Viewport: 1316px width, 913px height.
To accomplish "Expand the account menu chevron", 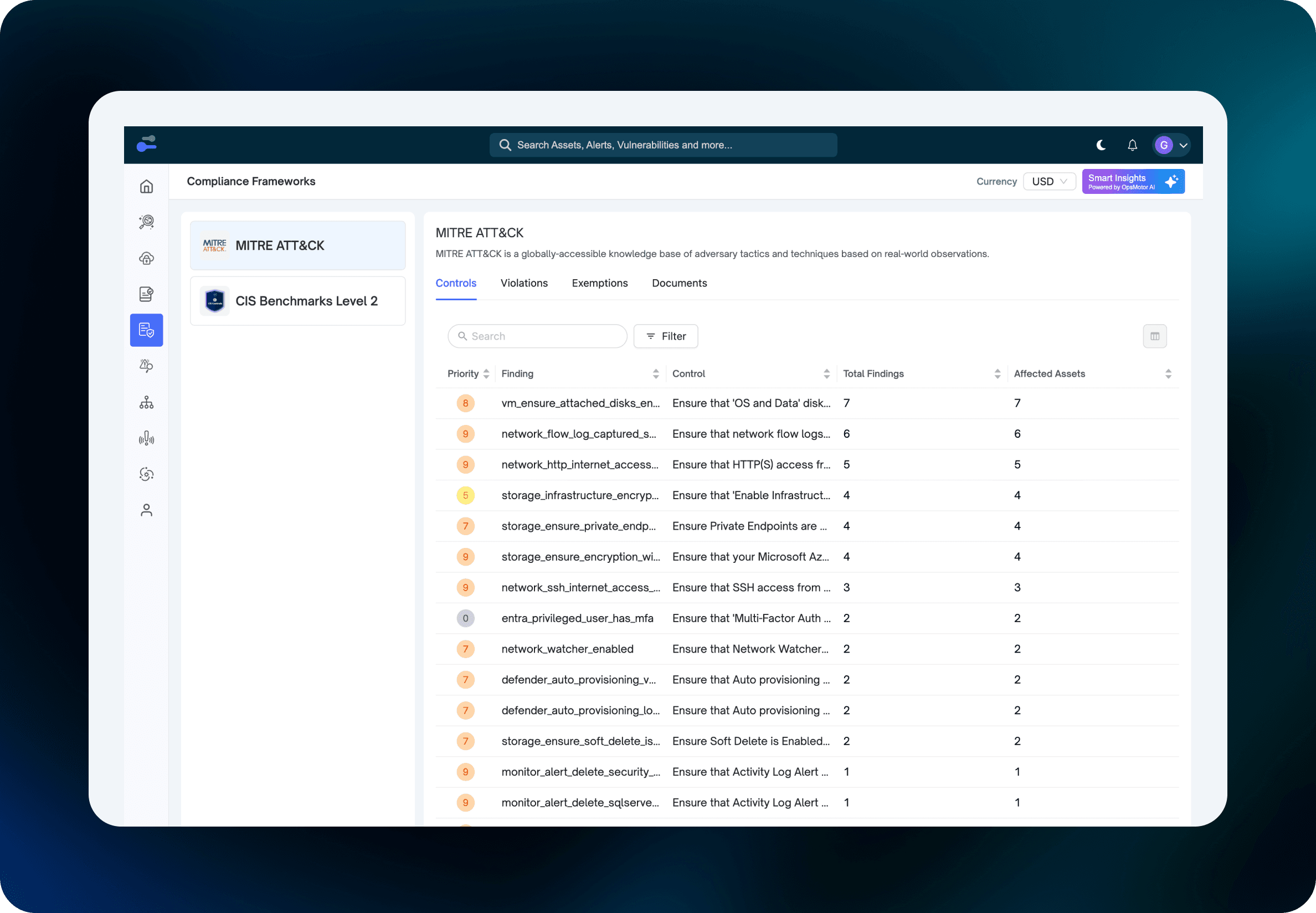I will (1183, 146).
